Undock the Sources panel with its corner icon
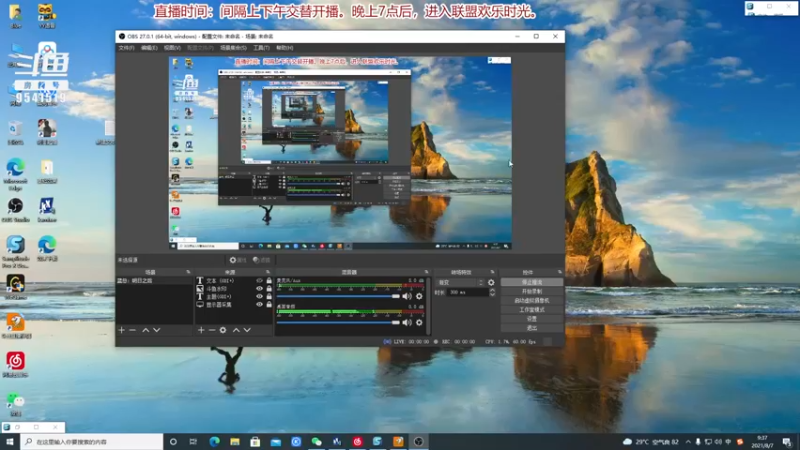 point(268,272)
